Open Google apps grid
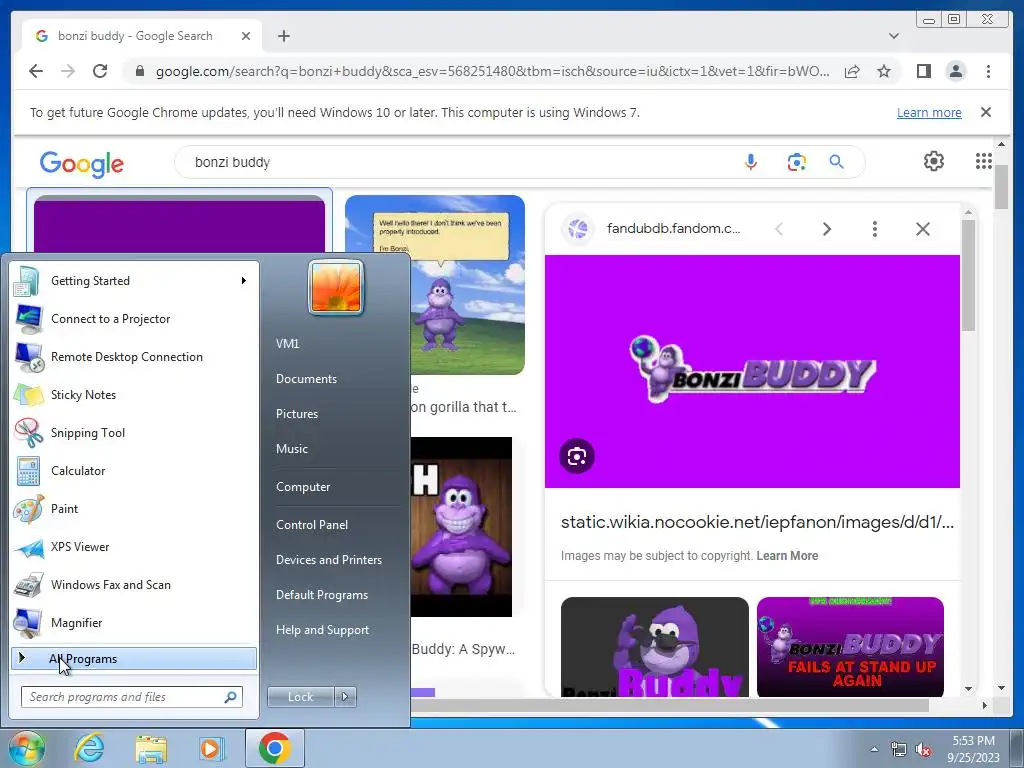Image resolution: width=1024 pixels, height=768 pixels. pyautogui.click(x=984, y=161)
